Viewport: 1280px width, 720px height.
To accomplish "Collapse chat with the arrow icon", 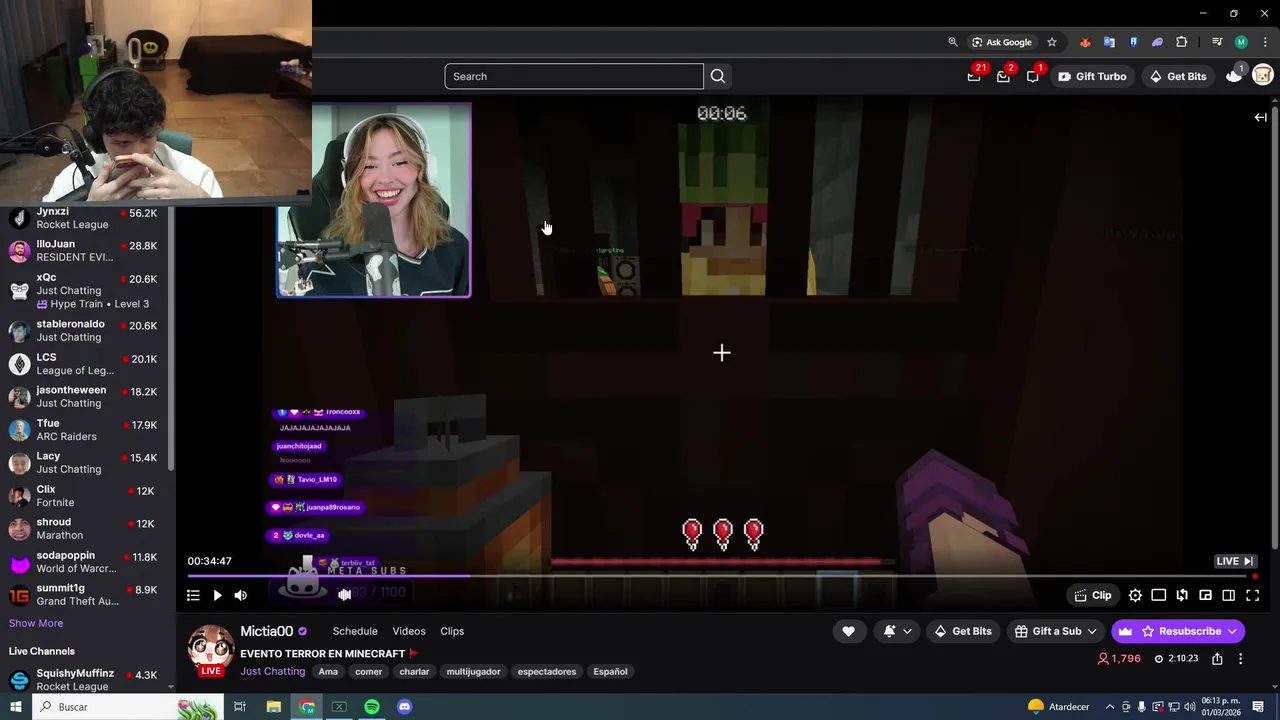I will pos(1260,117).
